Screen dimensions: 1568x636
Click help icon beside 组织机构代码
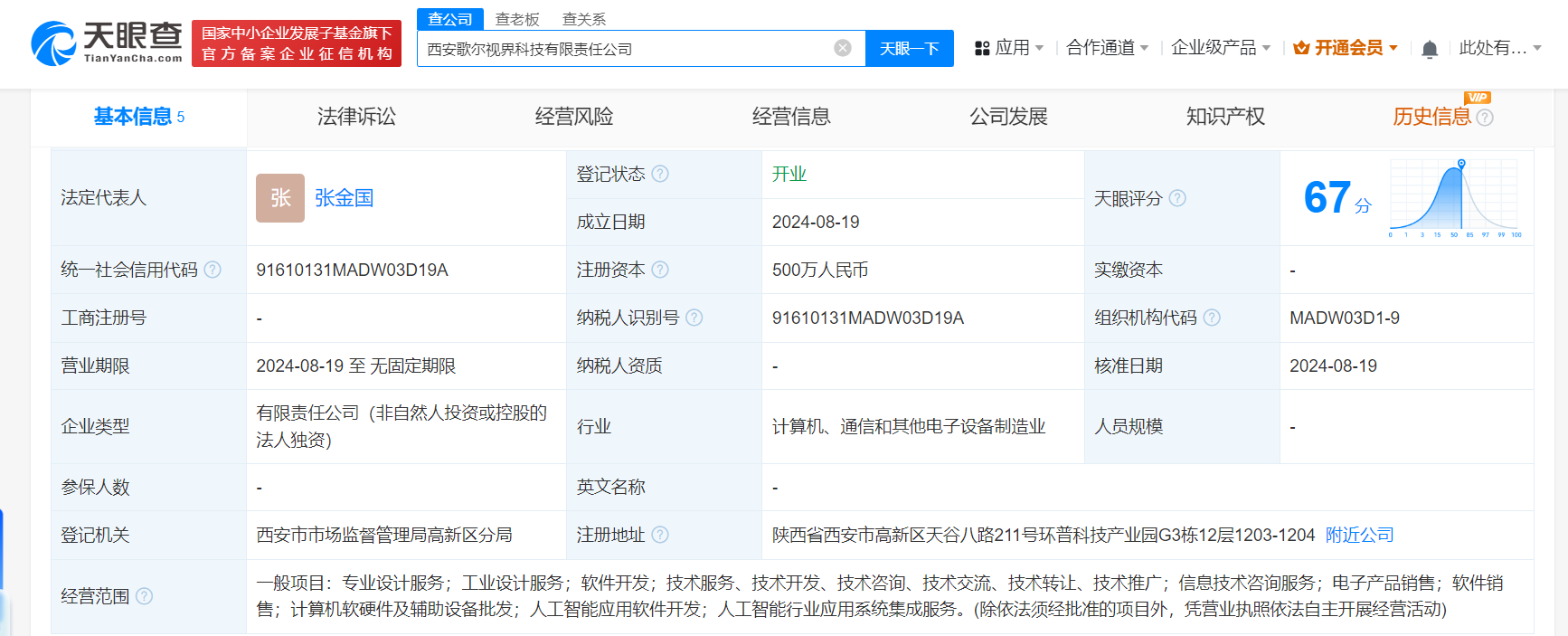[x=1212, y=318]
